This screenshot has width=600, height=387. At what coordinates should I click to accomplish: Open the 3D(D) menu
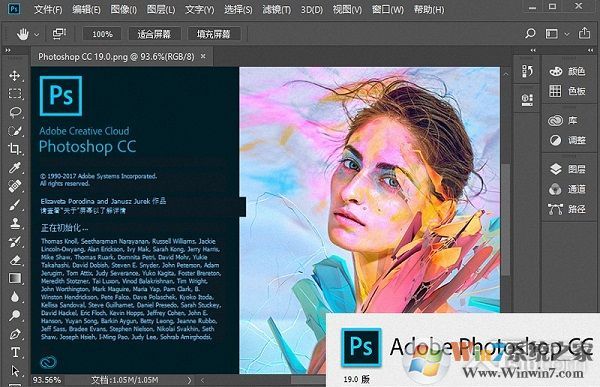point(311,9)
